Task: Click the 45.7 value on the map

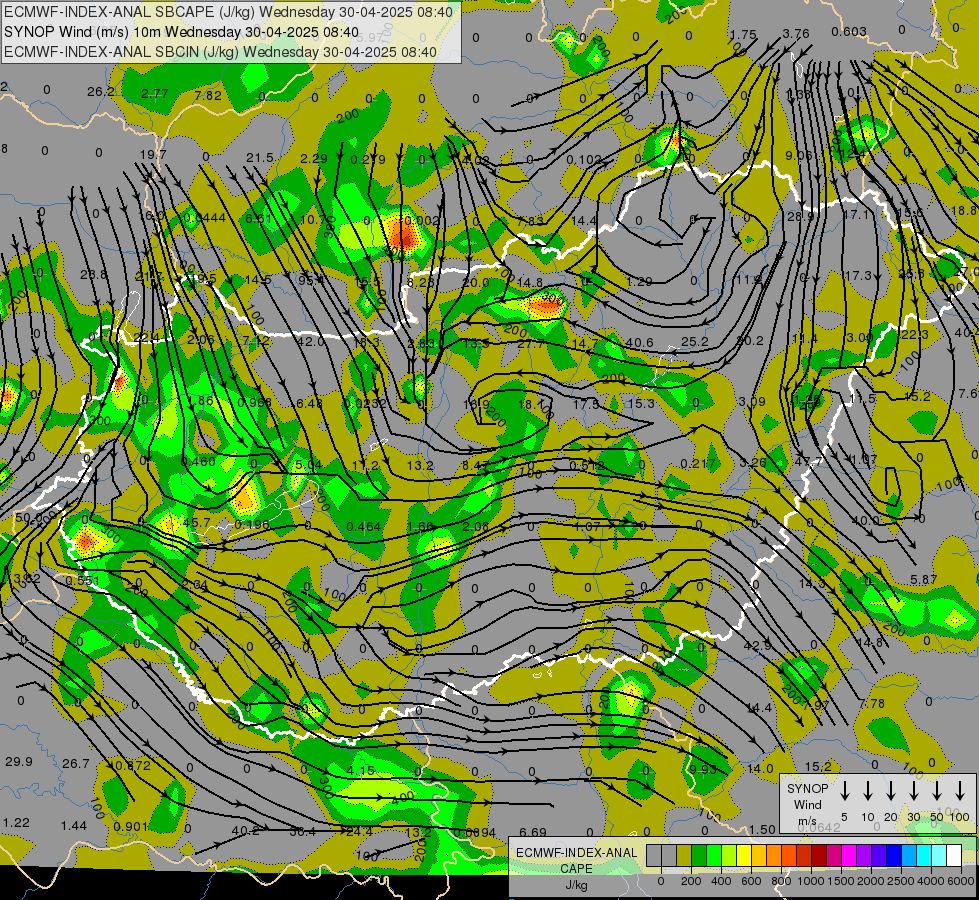Action: coord(197,522)
